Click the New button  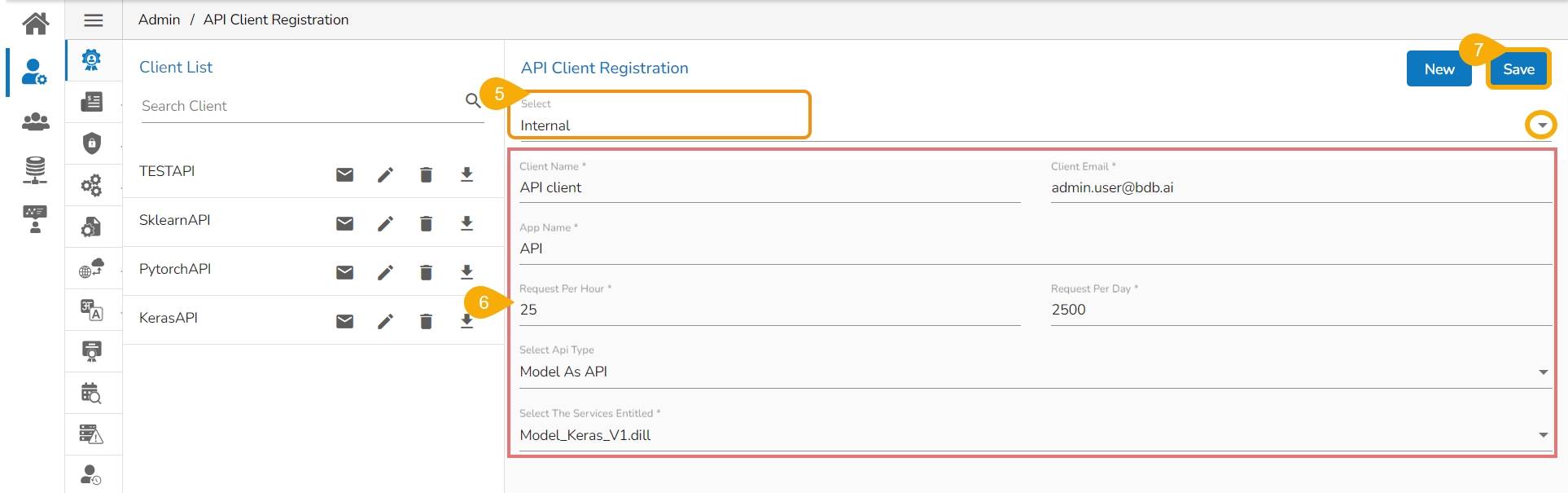pyautogui.click(x=1439, y=69)
